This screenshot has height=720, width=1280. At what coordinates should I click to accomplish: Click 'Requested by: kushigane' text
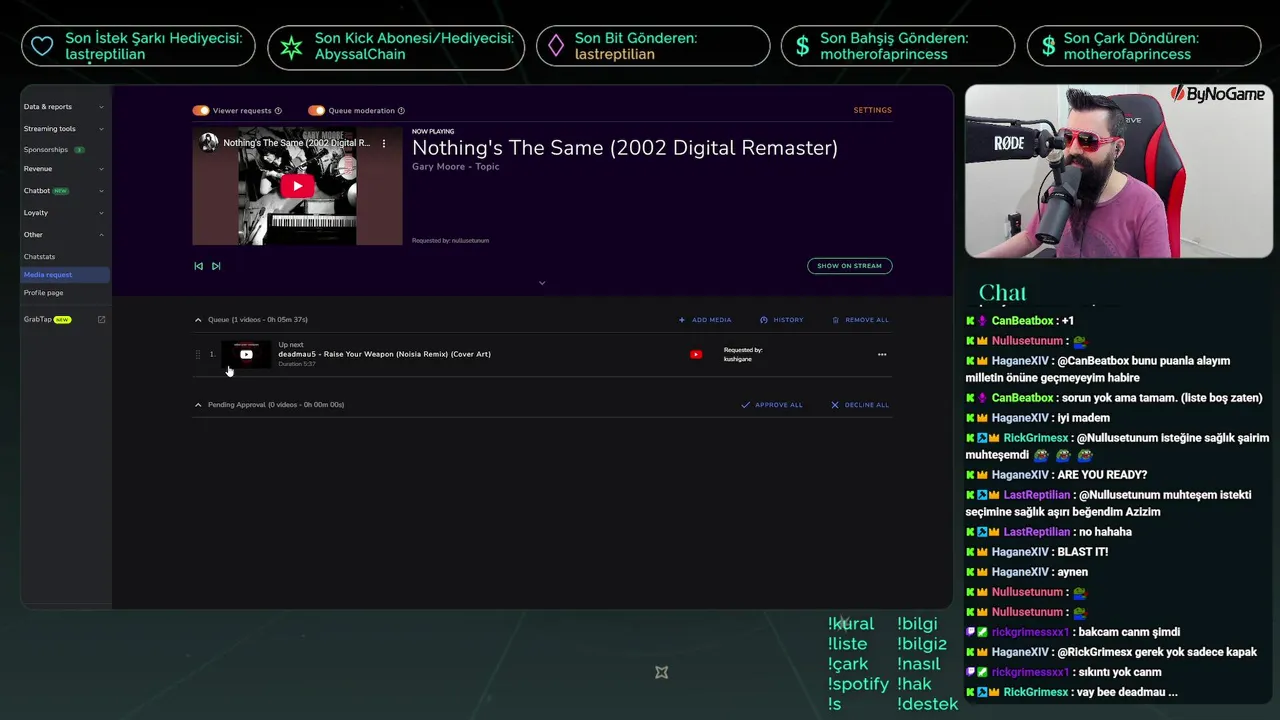(x=743, y=354)
